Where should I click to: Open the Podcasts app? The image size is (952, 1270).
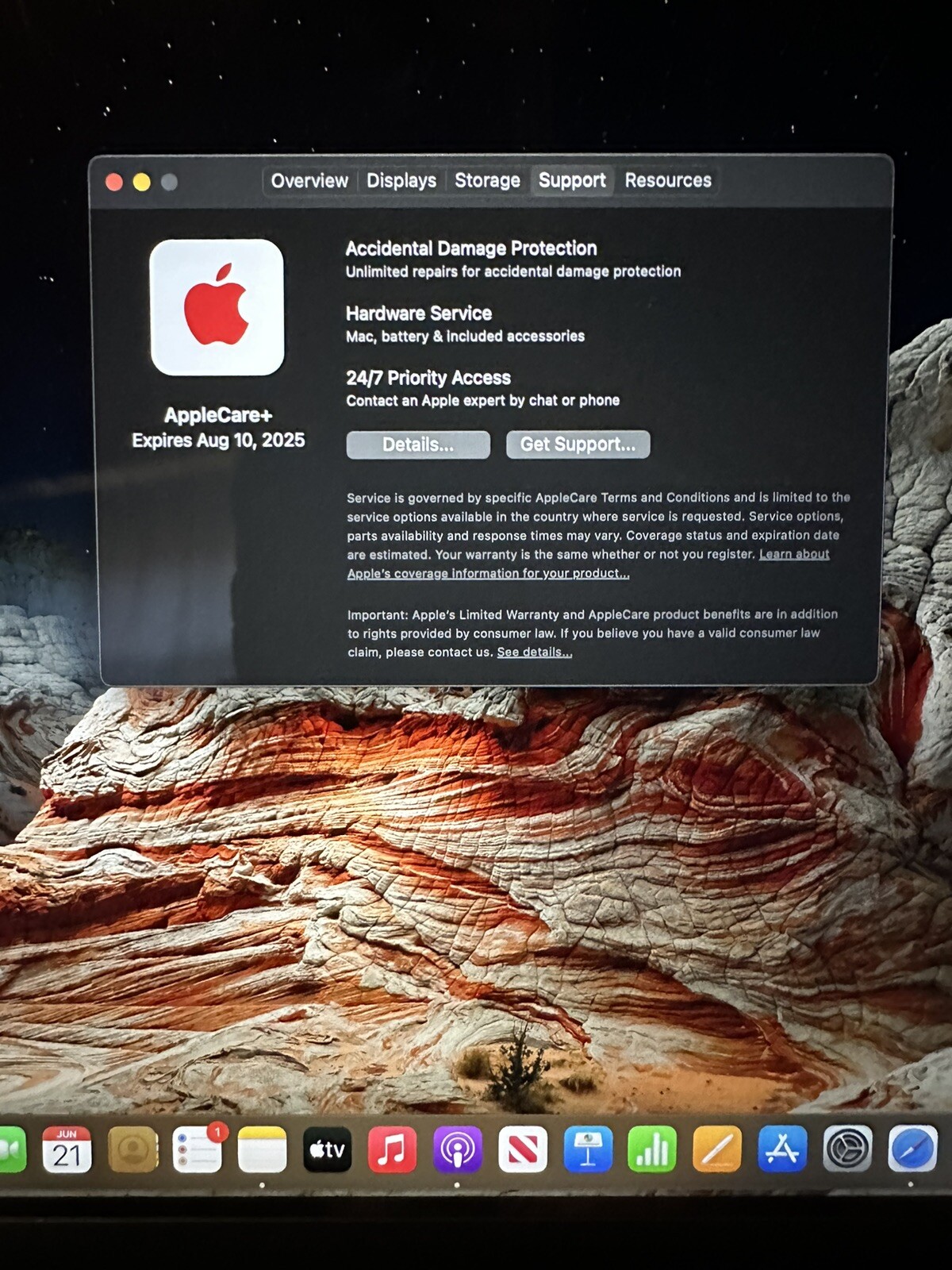click(457, 1149)
